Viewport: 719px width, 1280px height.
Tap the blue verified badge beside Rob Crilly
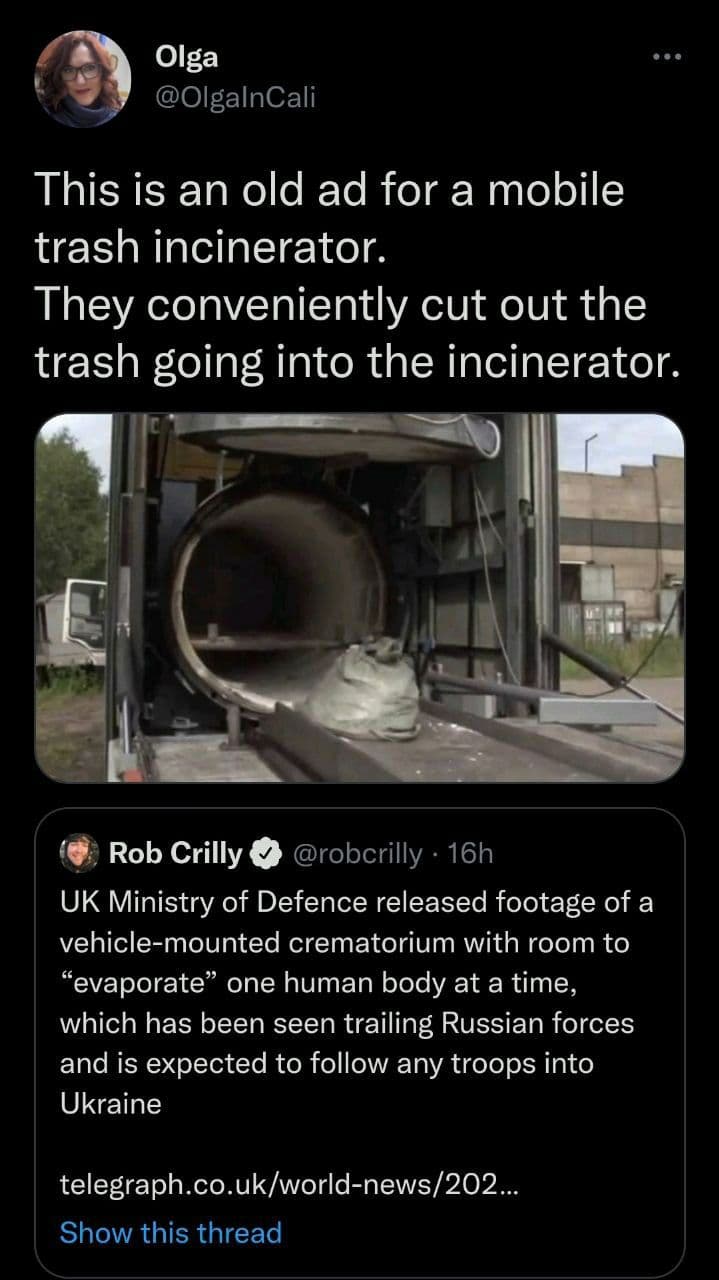(x=264, y=853)
